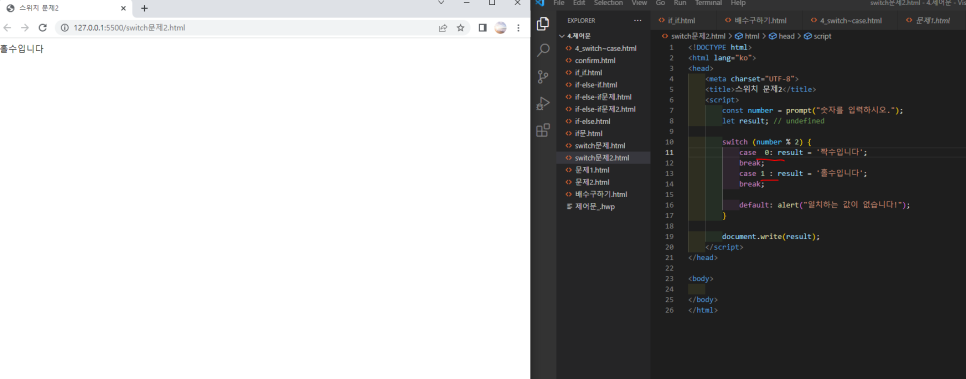This screenshot has width=966, height=379.
Task: Open if_if.html in Explorer file list
Action: tap(604, 73)
